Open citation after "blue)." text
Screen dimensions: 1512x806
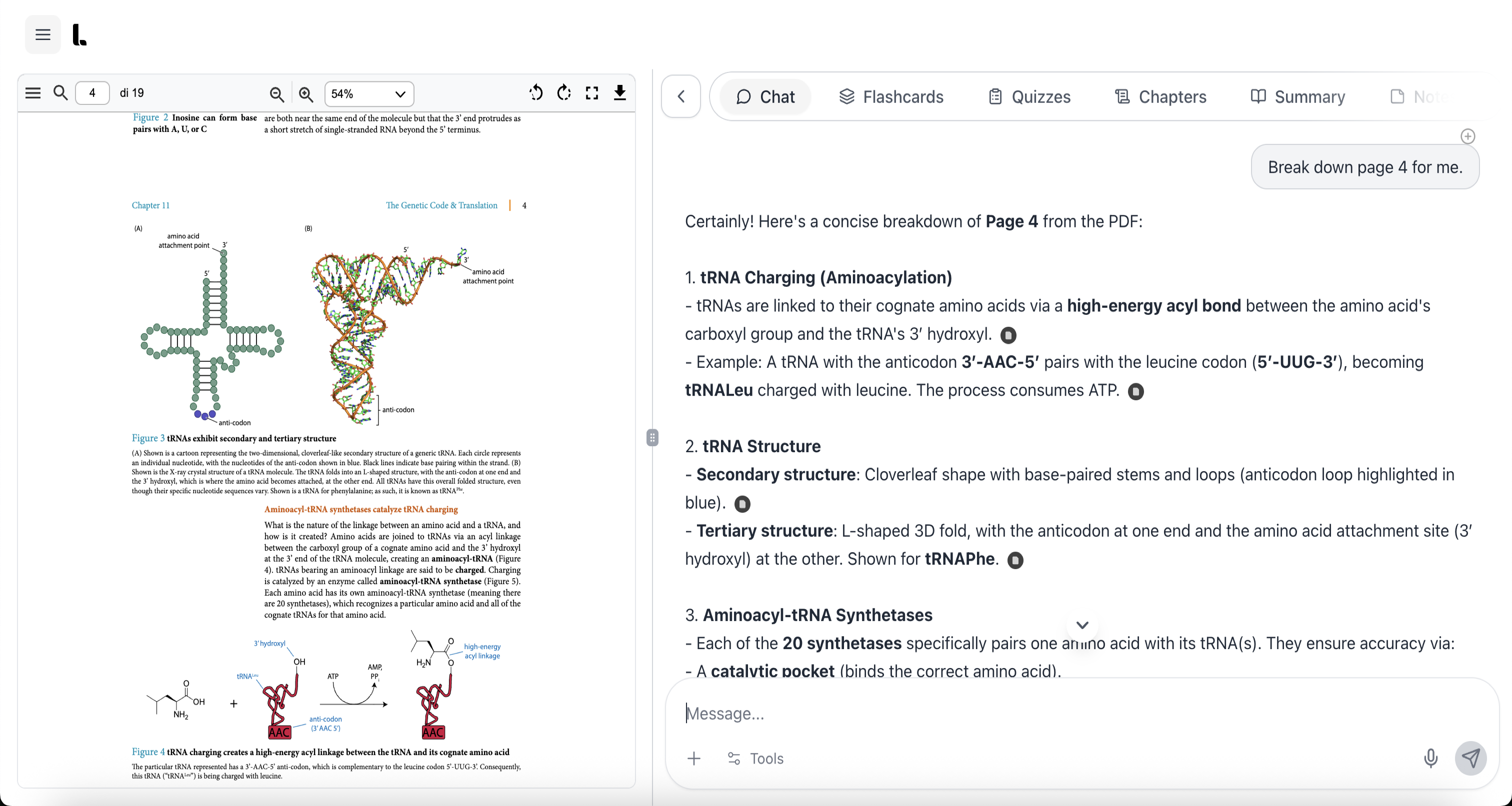[742, 504]
